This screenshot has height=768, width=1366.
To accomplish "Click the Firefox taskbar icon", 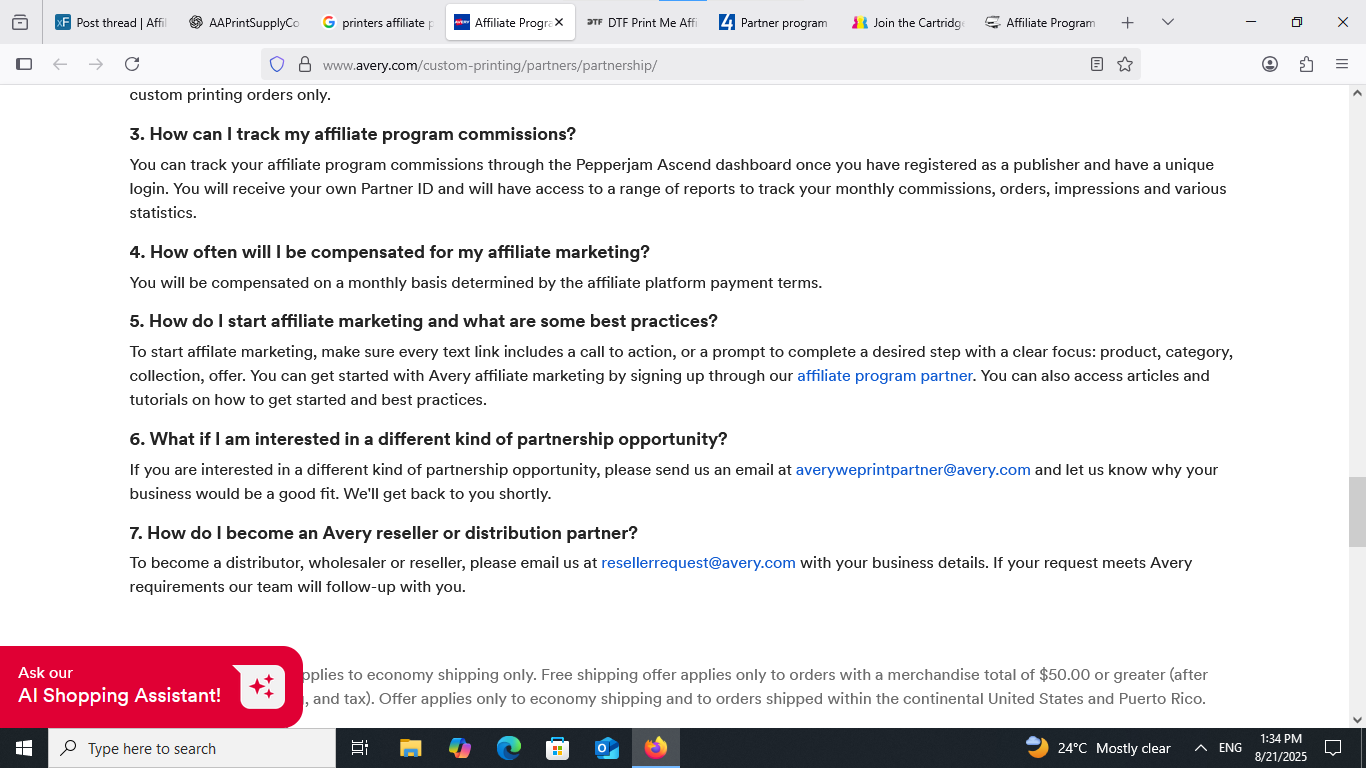I will click(656, 748).
